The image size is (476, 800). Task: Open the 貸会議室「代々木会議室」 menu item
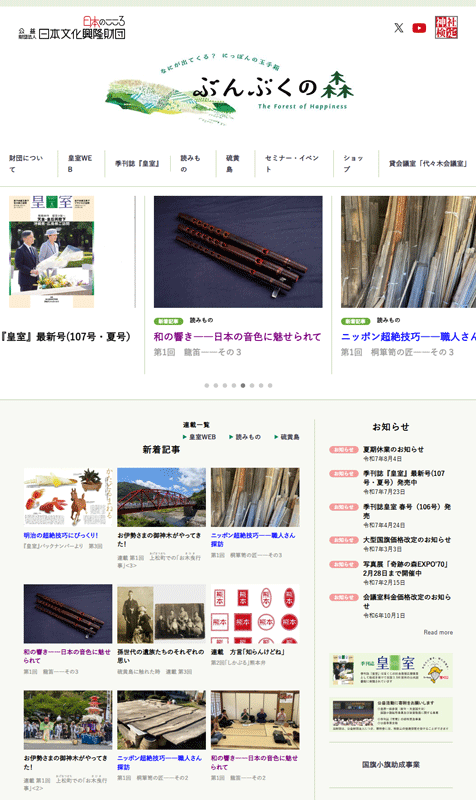tap(428, 164)
